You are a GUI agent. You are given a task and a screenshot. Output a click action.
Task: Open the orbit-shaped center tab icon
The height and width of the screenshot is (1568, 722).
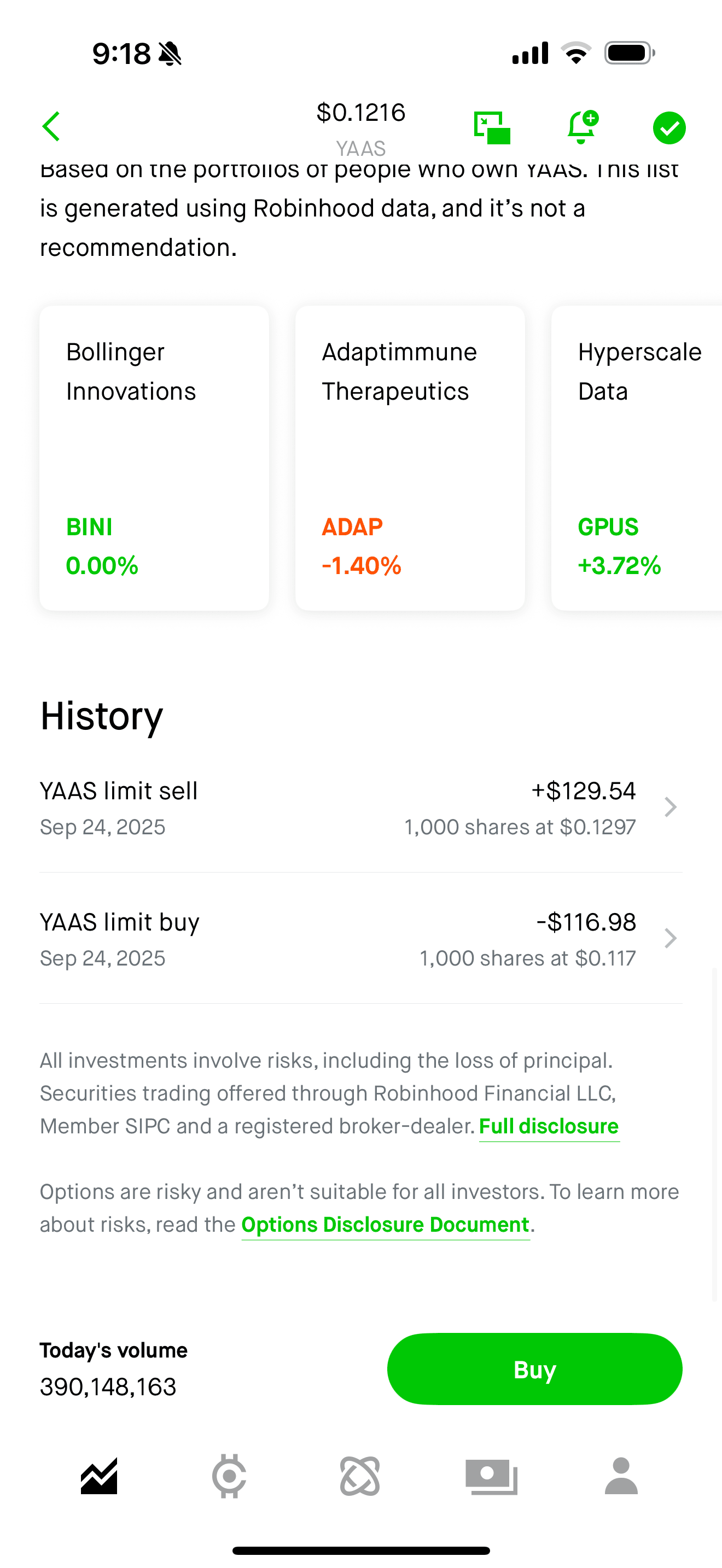[360, 1476]
